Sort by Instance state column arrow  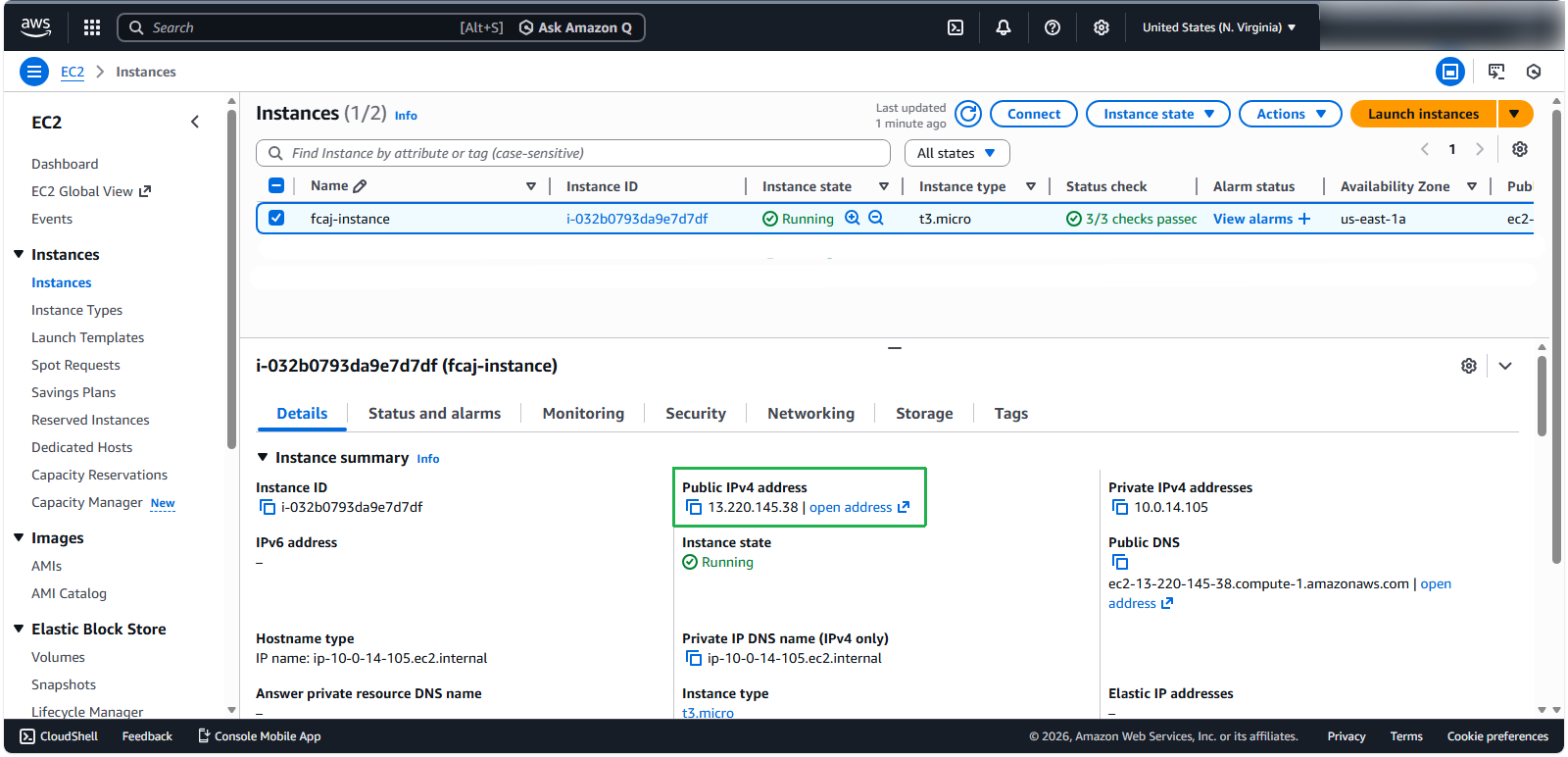pos(884,186)
